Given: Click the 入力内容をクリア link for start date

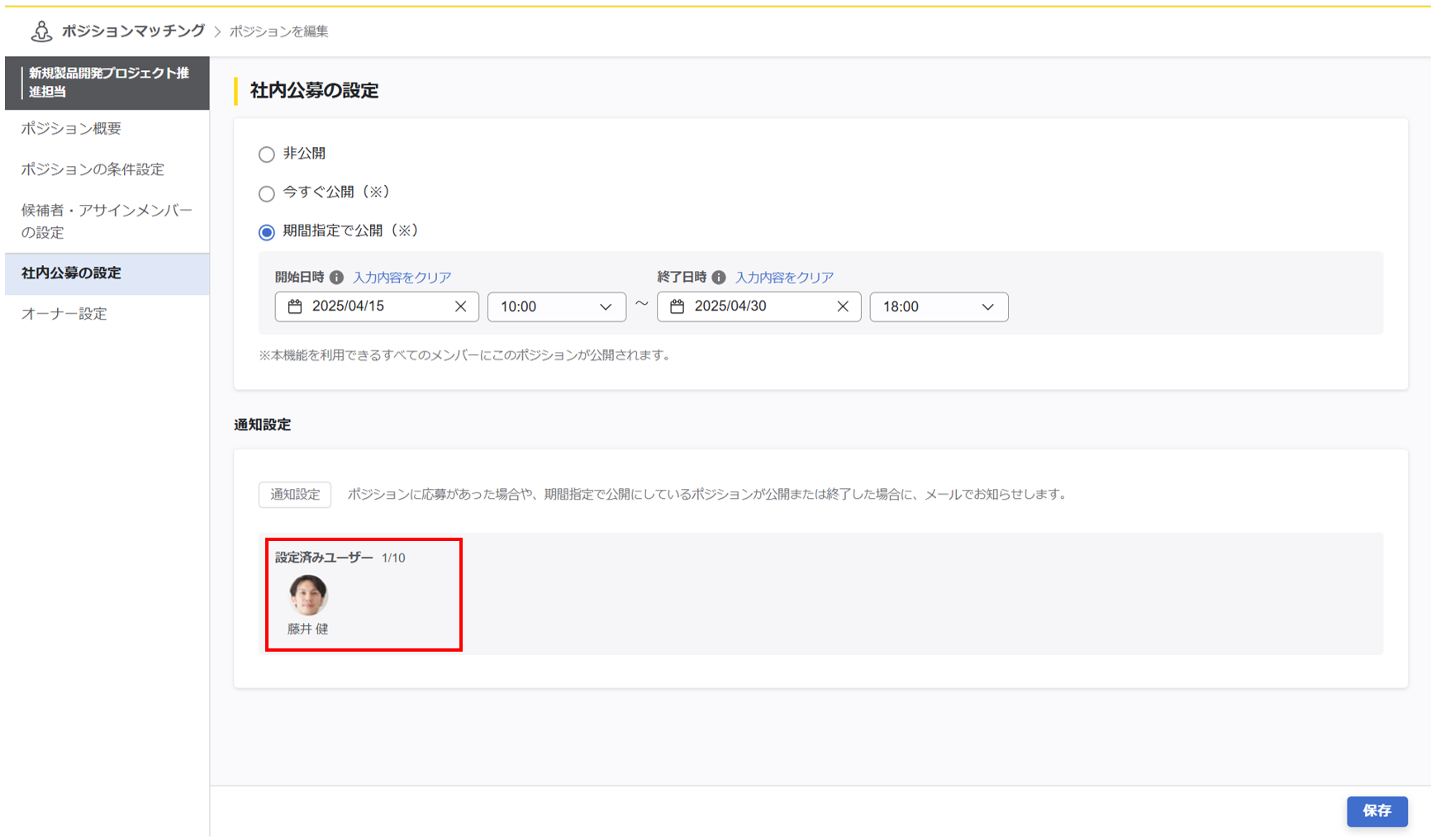Looking at the screenshot, I should pyautogui.click(x=402, y=278).
